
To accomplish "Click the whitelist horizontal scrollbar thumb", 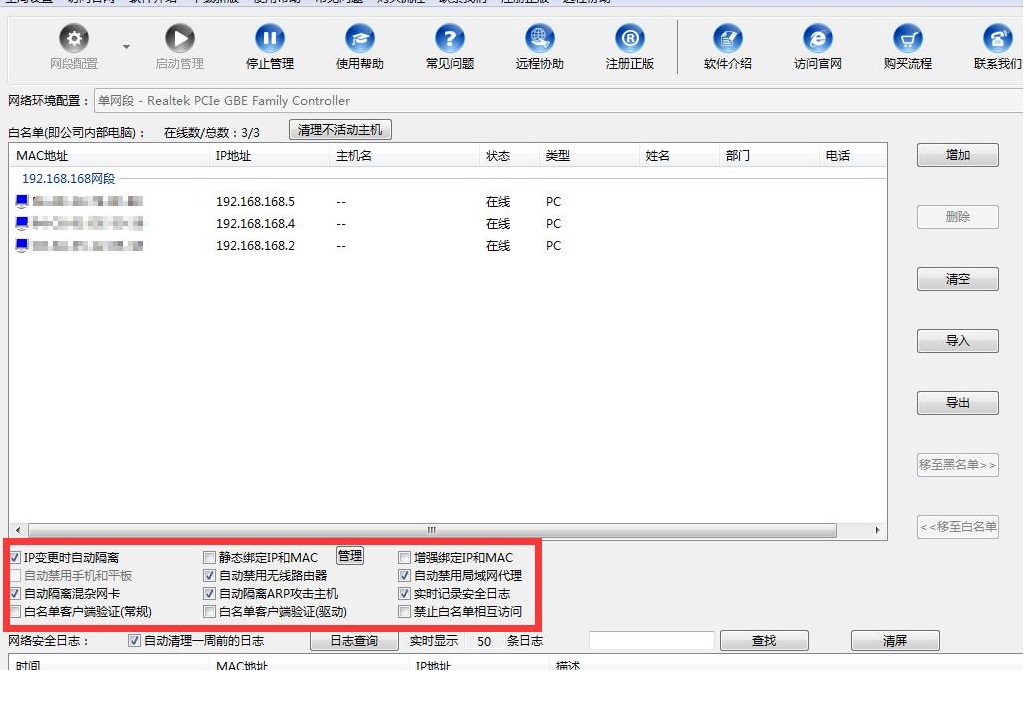I will click(432, 530).
